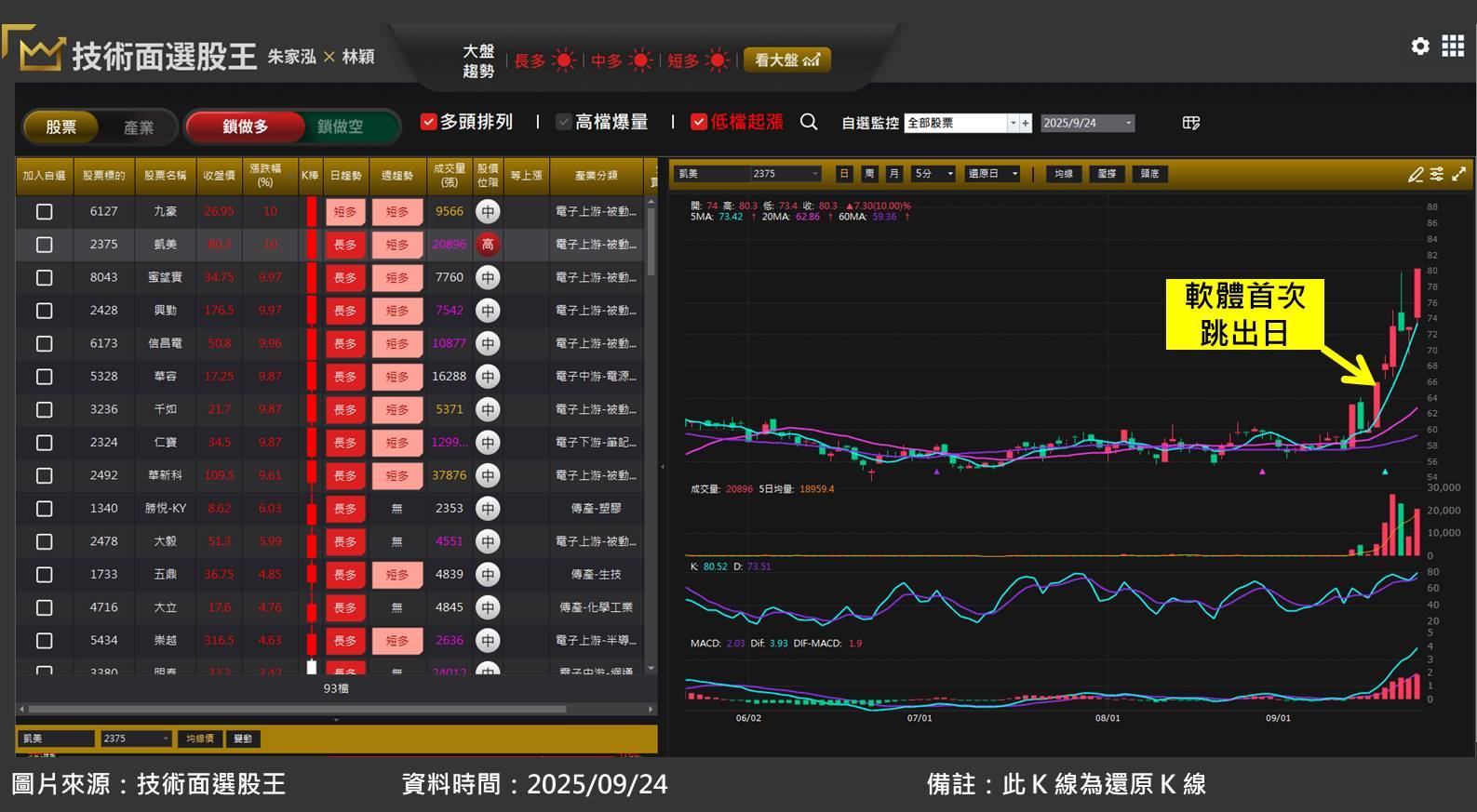Image resolution: width=1477 pixels, height=812 pixels.
Task: Switch to the 鎖做空 mode tab
Action: [x=340, y=126]
